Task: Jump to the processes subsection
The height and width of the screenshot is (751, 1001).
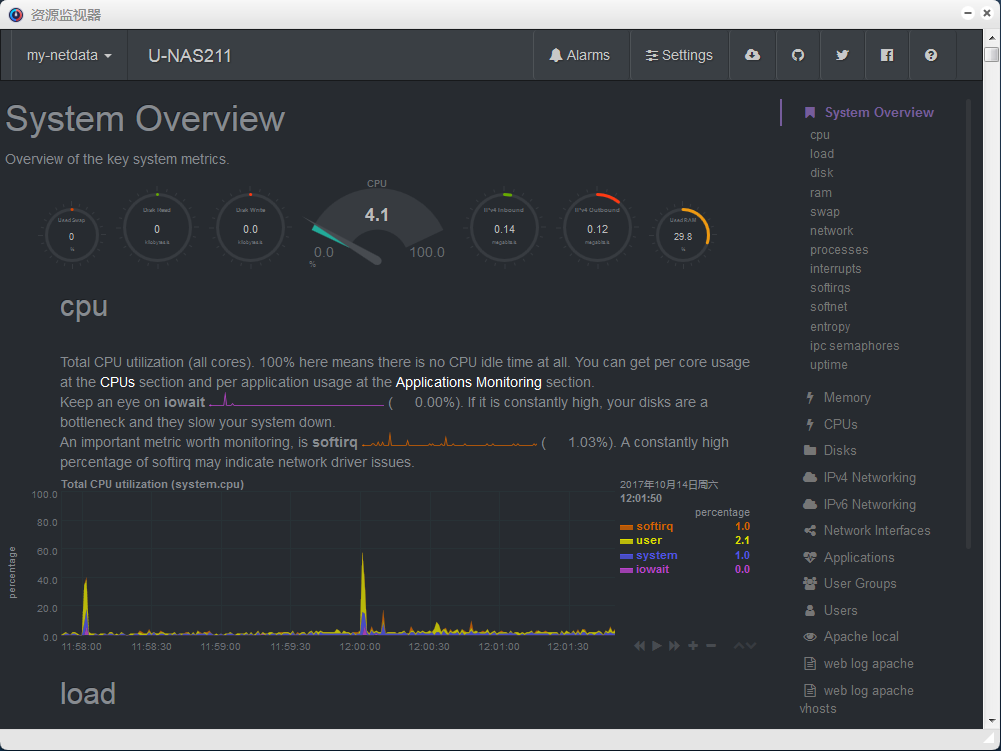Action: [x=839, y=250]
